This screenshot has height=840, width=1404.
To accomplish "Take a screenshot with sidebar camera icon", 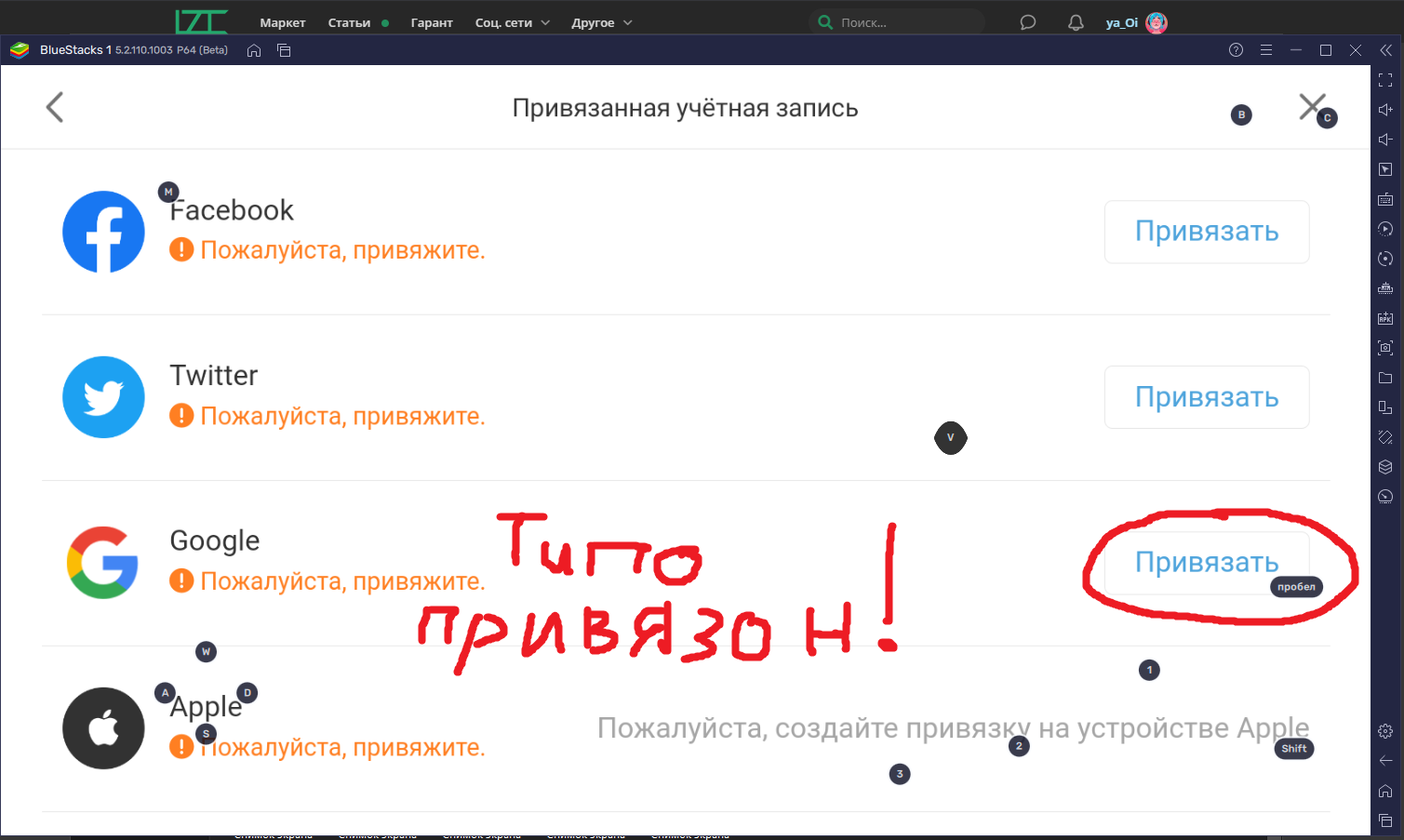I will [x=1385, y=348].
